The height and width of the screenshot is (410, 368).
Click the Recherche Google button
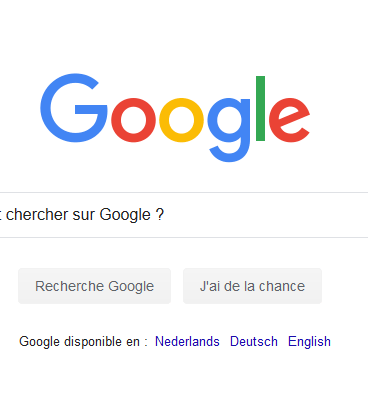pyautogui.click(x=95, y=286)
